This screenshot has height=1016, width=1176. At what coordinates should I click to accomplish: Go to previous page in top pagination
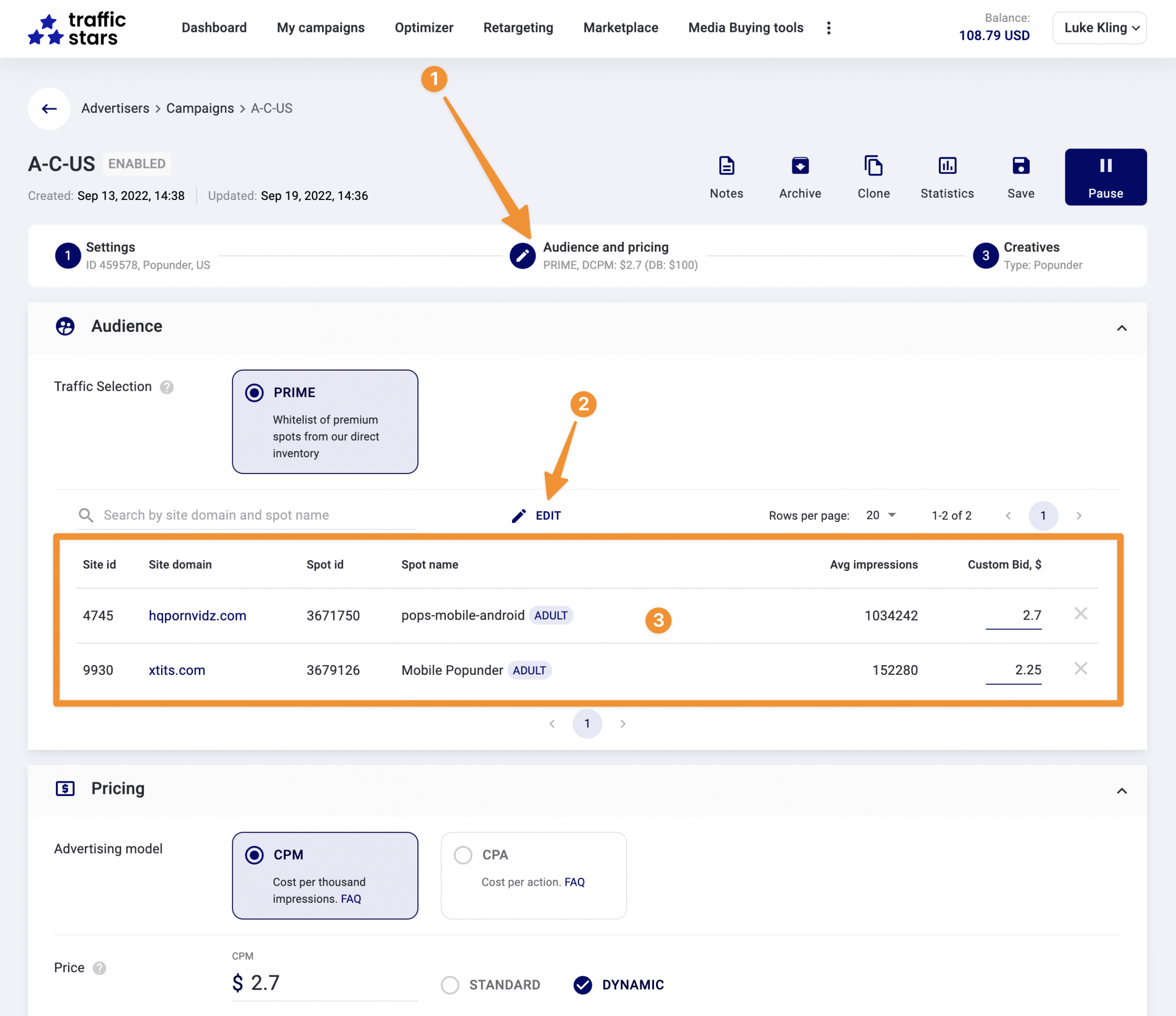tap(1008, 516)
